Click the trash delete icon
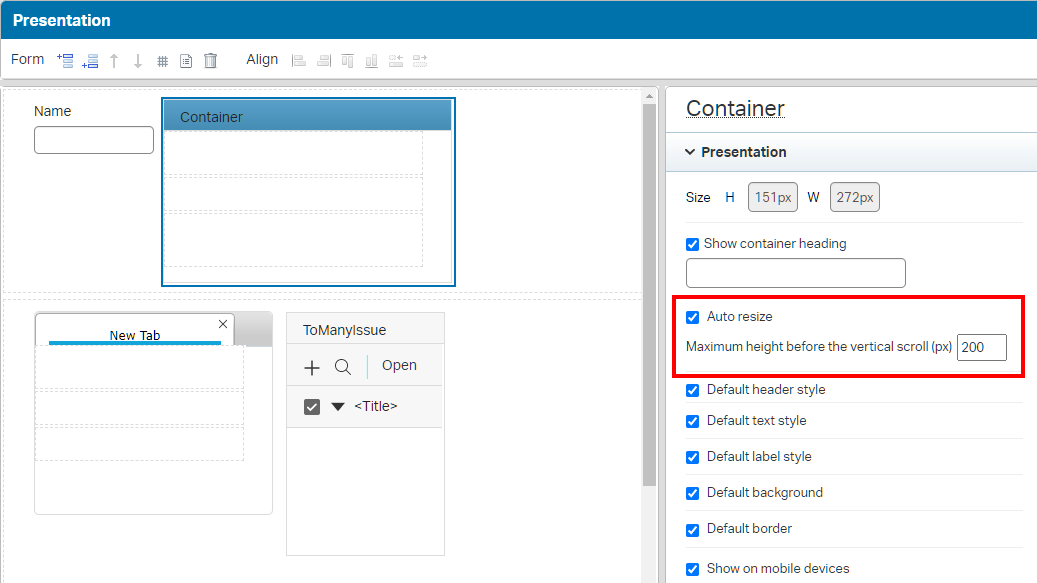 pos(210,61)
